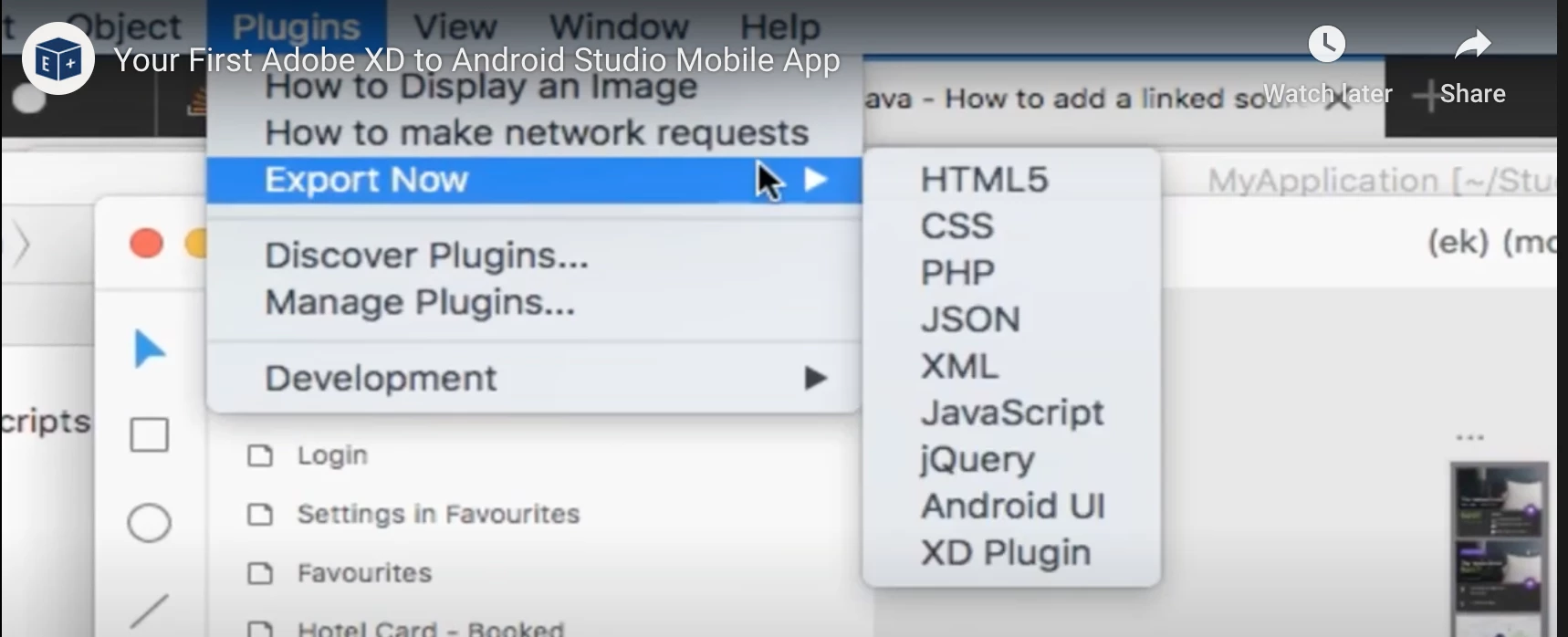The height and width of the screenshot is (637, 1568).
Task: Click the MyApplication window title text
Action: [1381, 181]
